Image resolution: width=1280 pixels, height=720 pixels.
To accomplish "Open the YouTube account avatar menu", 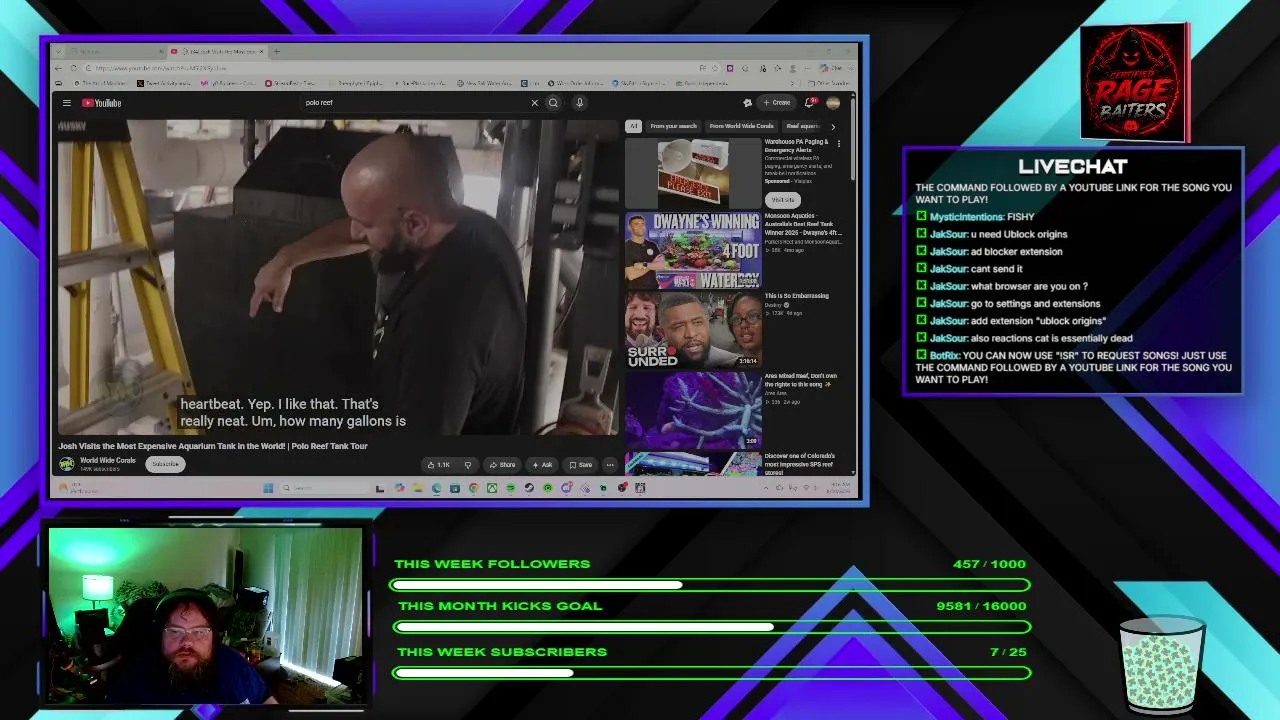I will 833,103.
